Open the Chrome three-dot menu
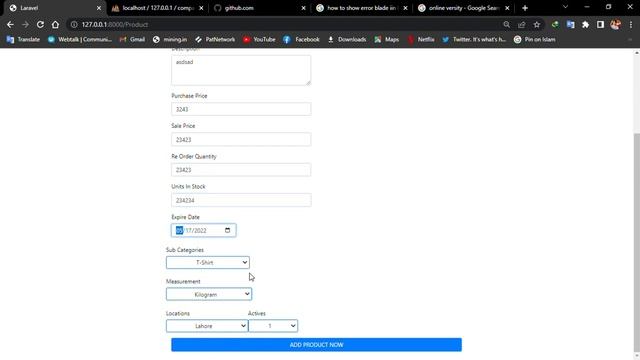 tap(631, 24)
